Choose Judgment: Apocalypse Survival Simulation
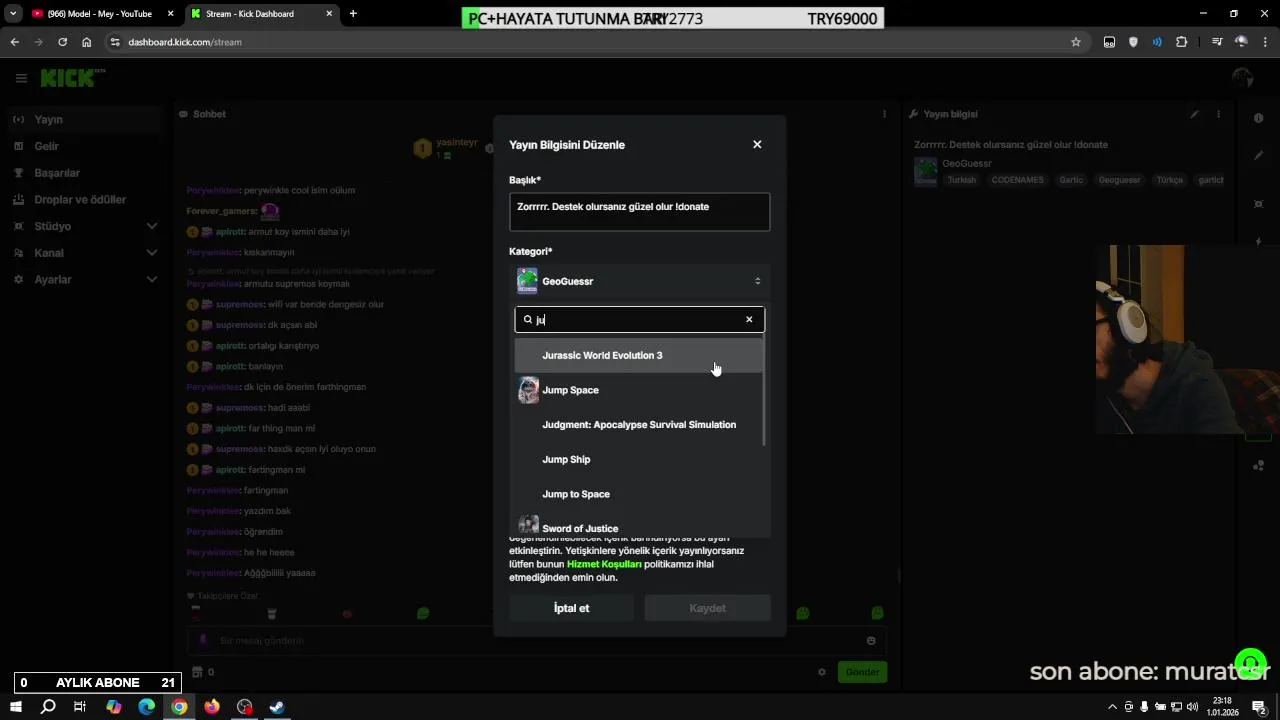The image size is (1280, 720). coord(639,425)
